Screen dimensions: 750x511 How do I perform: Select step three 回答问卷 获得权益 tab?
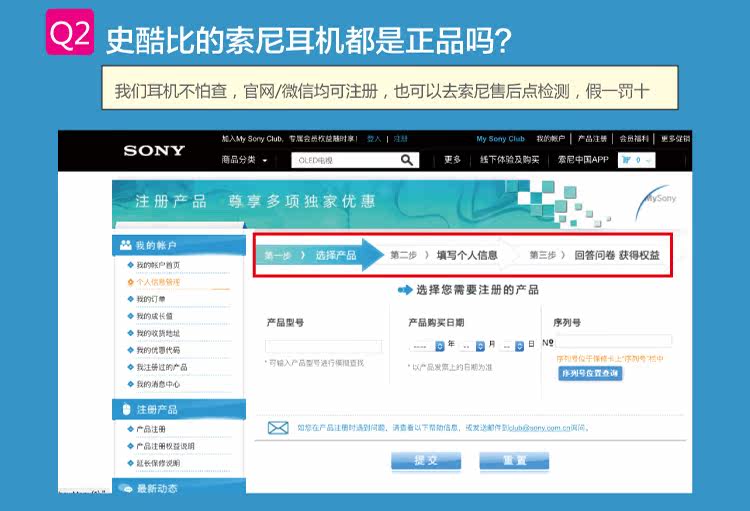pyautogui.click(x=594, y=256)
